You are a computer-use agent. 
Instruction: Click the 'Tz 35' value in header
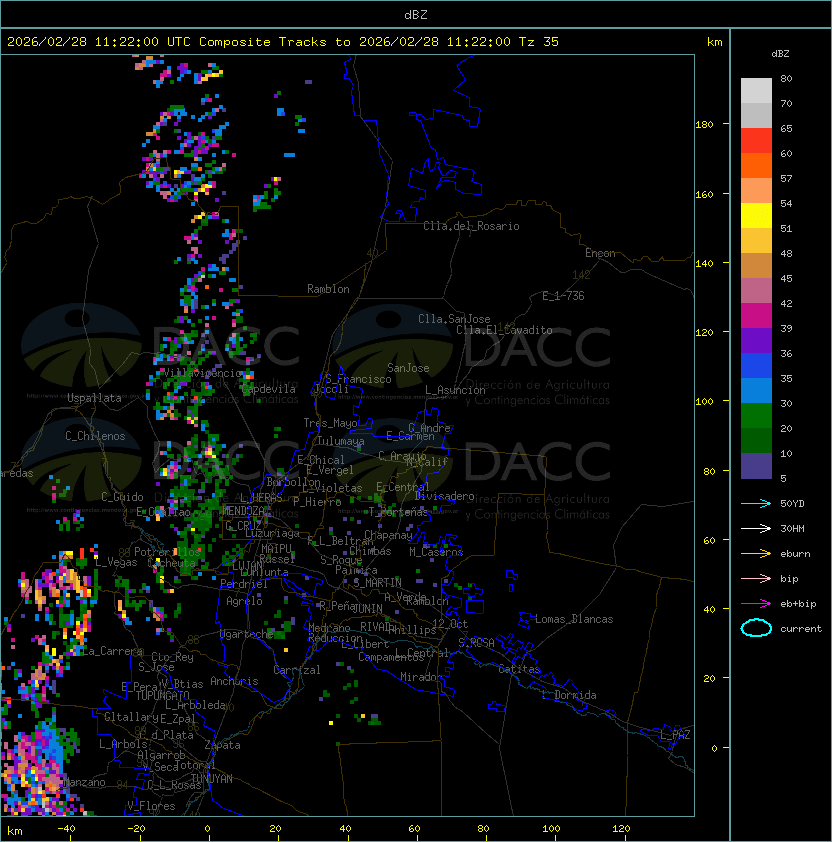[539, 42]
